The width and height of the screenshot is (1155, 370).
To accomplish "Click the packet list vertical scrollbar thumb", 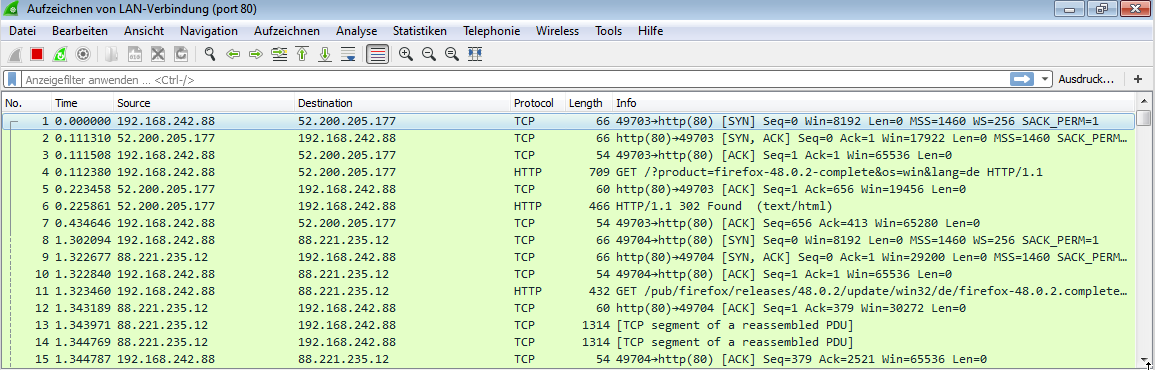I will click(1143, 118).
